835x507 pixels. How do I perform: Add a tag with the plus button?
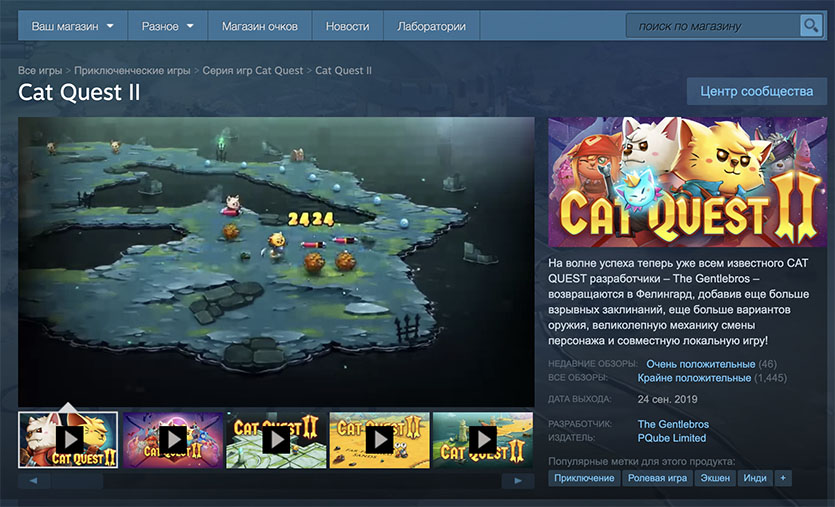783,478
